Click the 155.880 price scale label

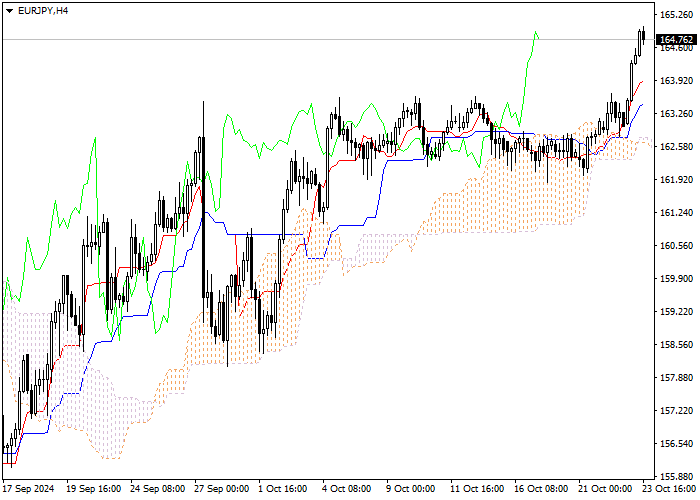click(676, 477)
